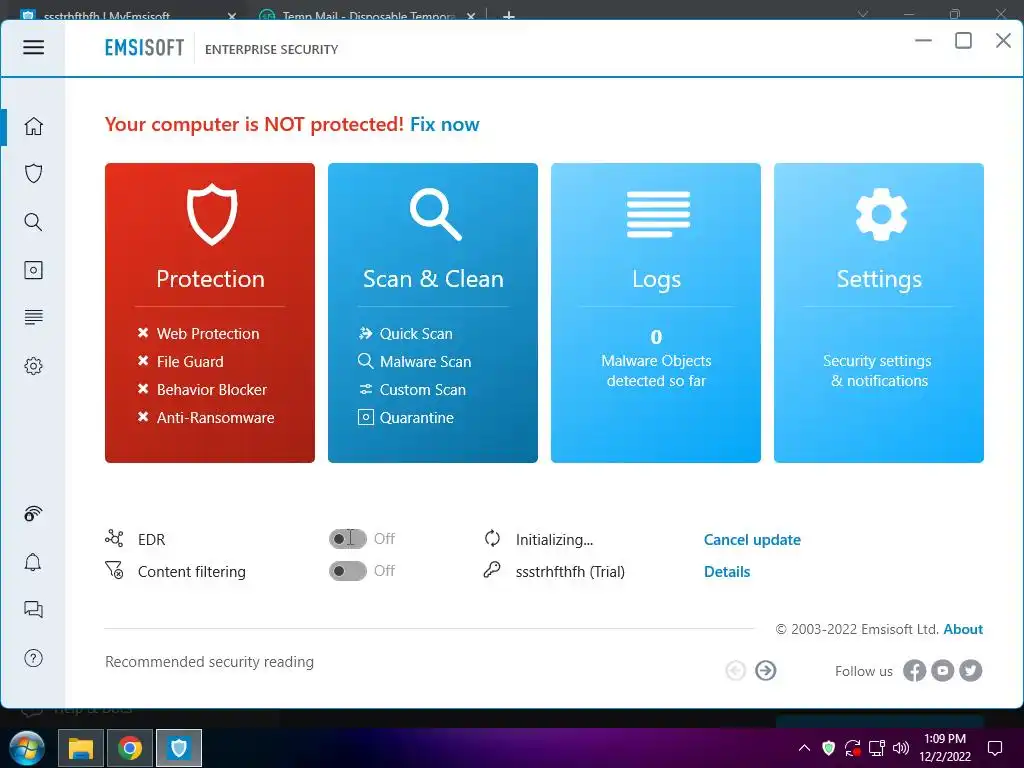Click Security settings & notifications text
This screenshot has width=1024, height=768.
click(x=878, y=370)
